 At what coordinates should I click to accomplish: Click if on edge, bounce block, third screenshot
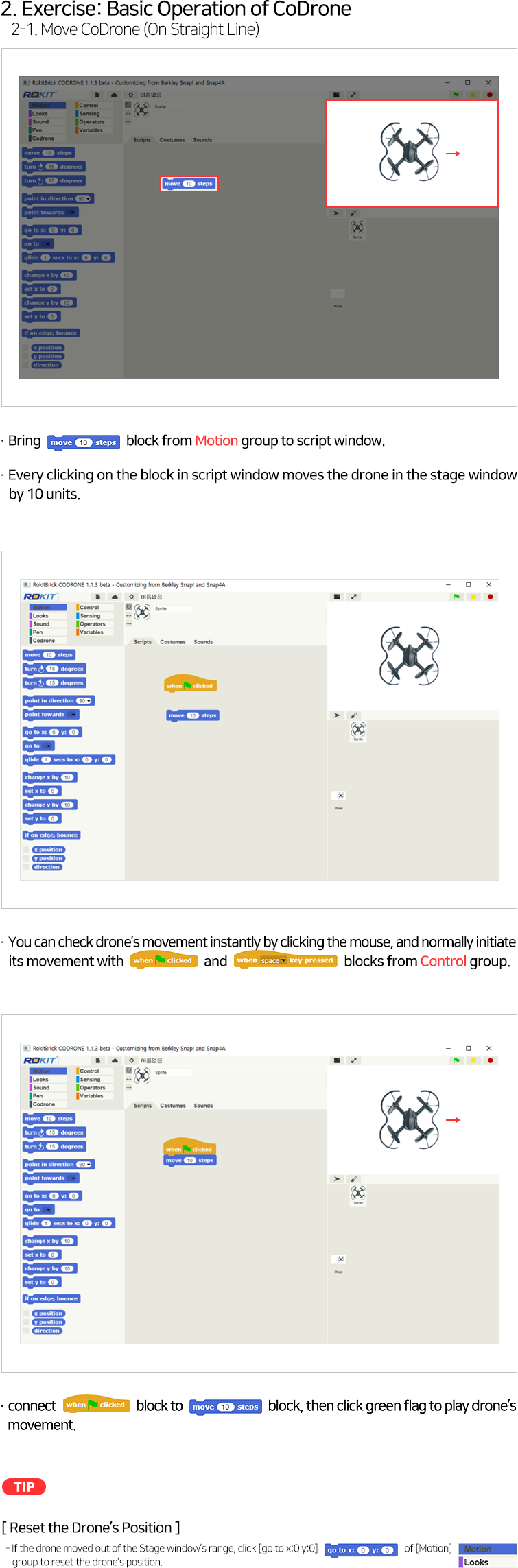52,1298
